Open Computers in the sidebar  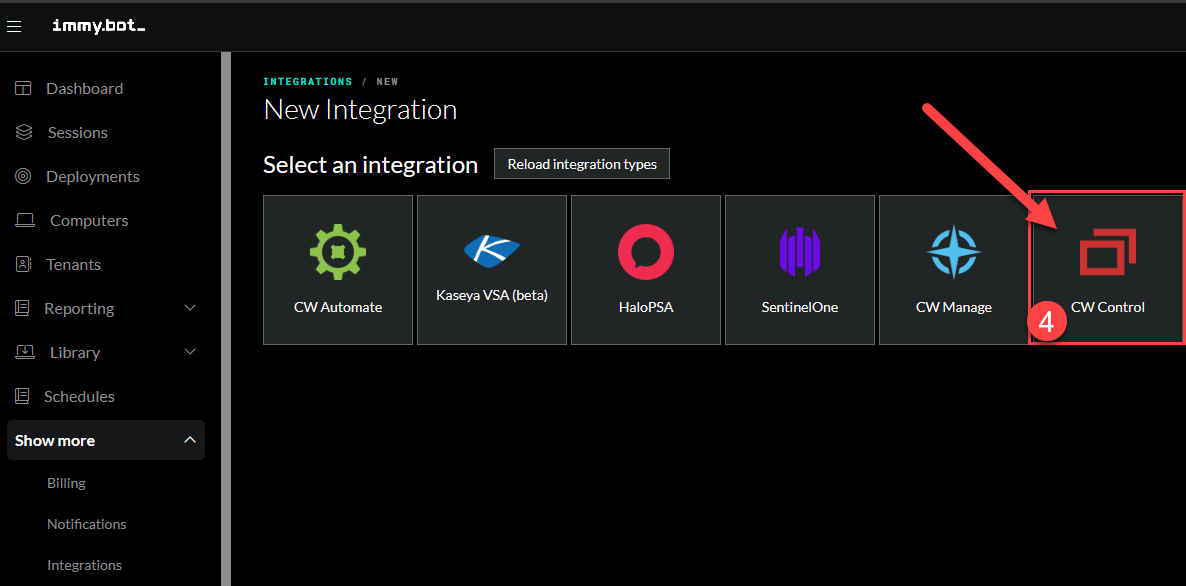[x=89, y=221]
